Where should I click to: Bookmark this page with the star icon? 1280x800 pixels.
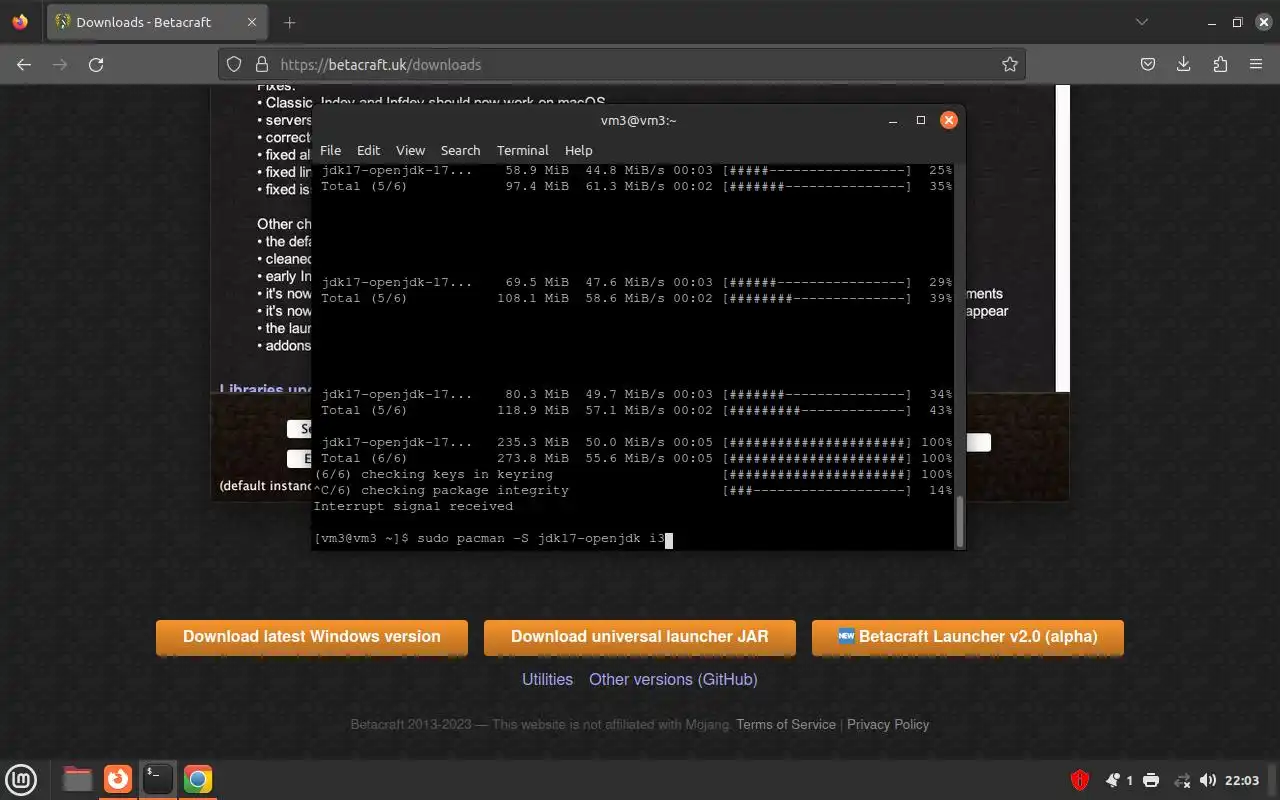click(x=1010, y=64)
